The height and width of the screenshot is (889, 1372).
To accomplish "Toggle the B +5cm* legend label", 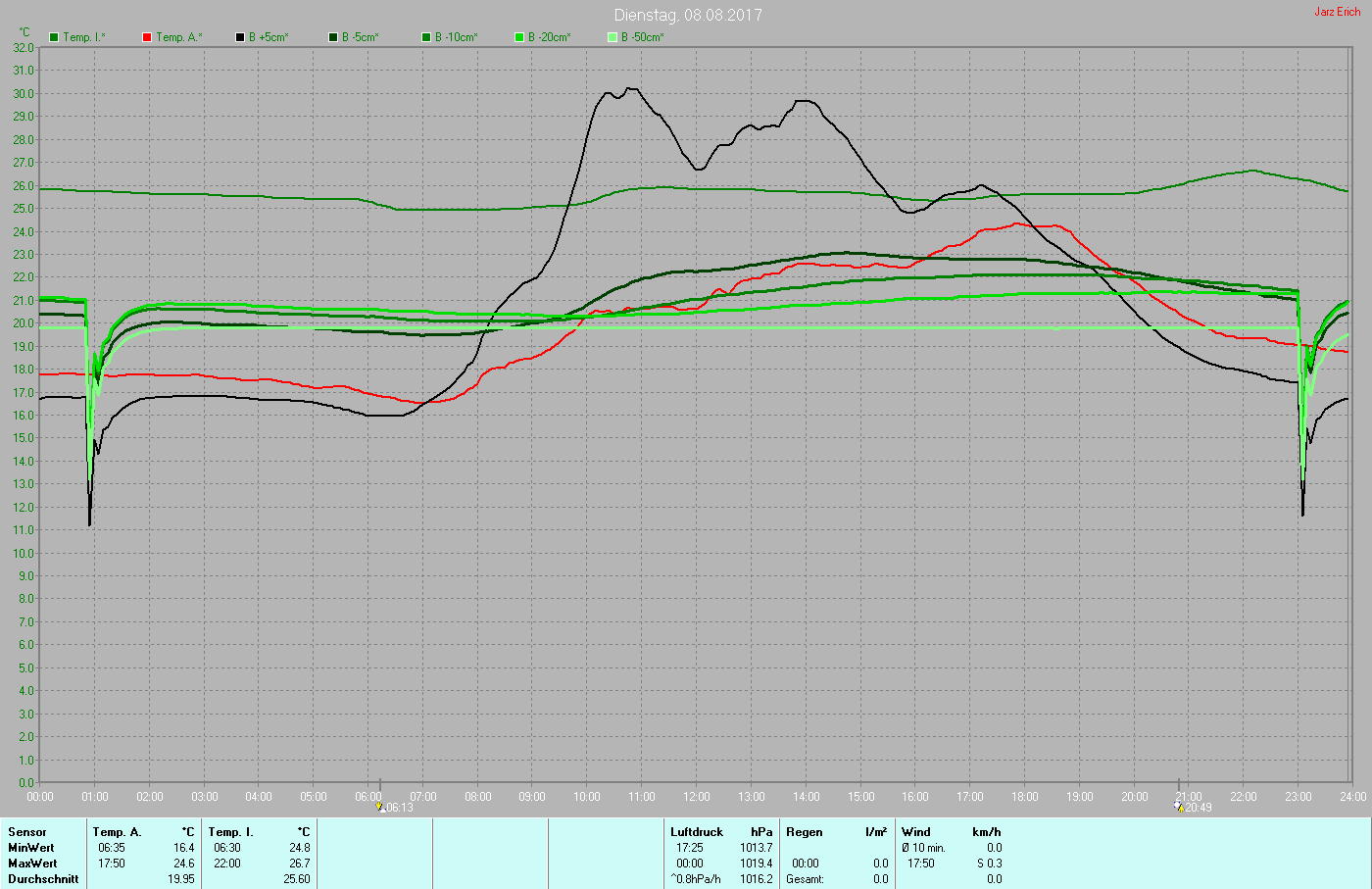I will click(269, 37).
